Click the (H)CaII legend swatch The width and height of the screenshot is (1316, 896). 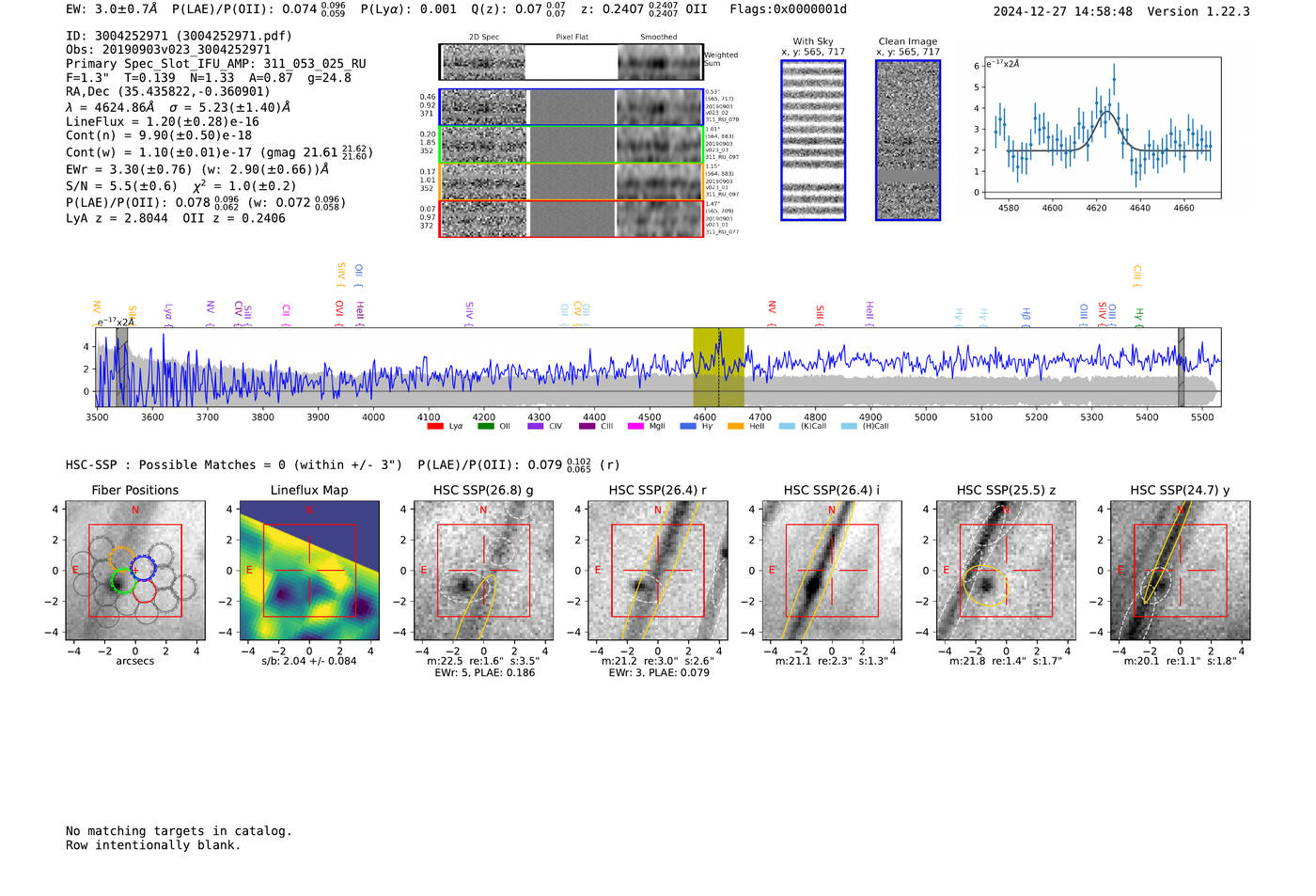(x=849, y=426)
